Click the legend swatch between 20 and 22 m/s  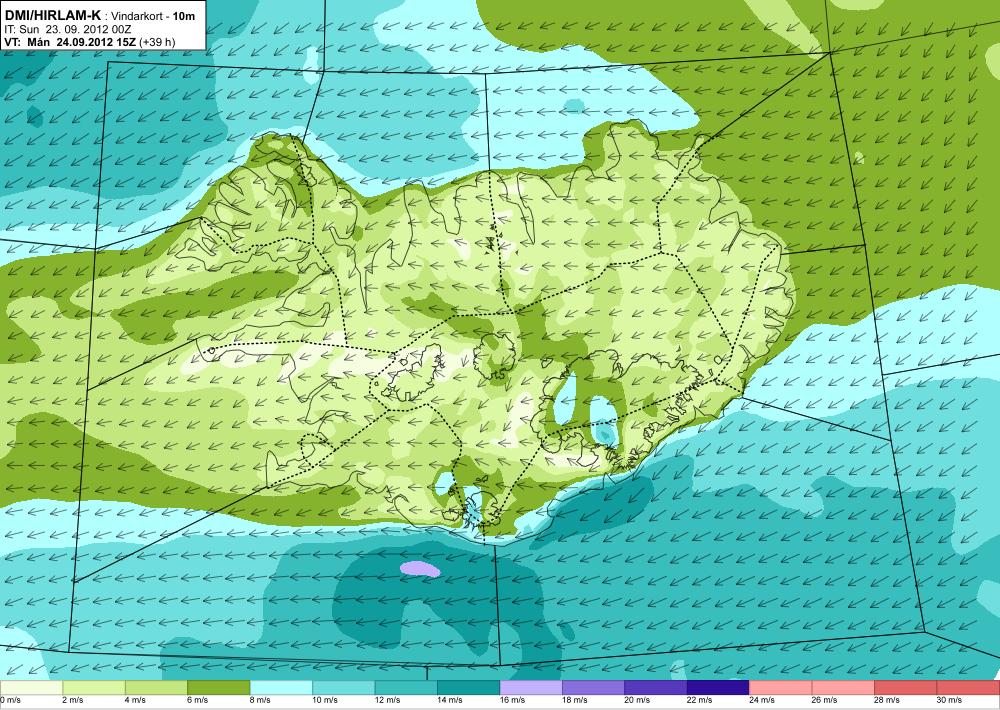click(656, 688)
